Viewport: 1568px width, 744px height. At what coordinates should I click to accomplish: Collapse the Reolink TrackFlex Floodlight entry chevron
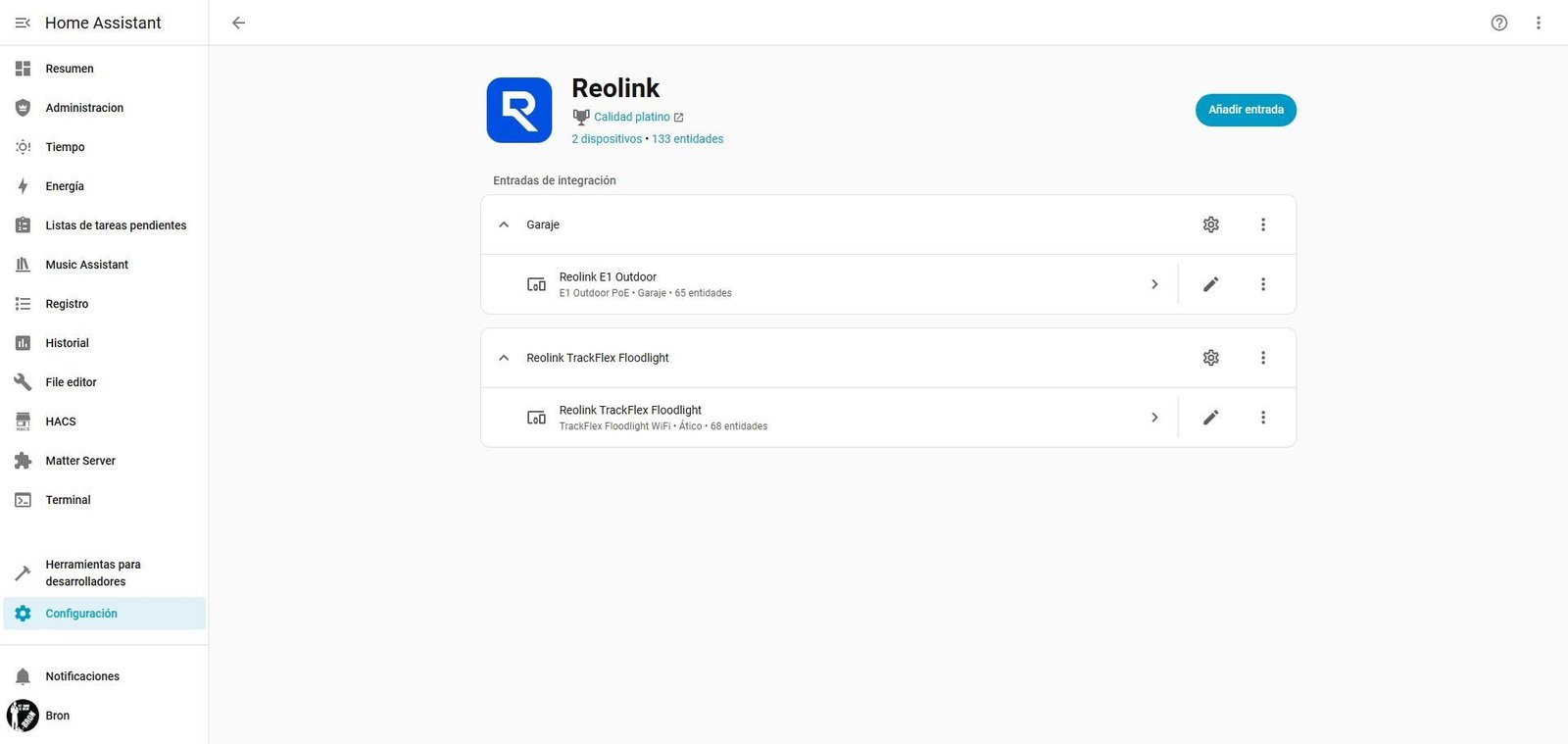click(x=504, y=358)
